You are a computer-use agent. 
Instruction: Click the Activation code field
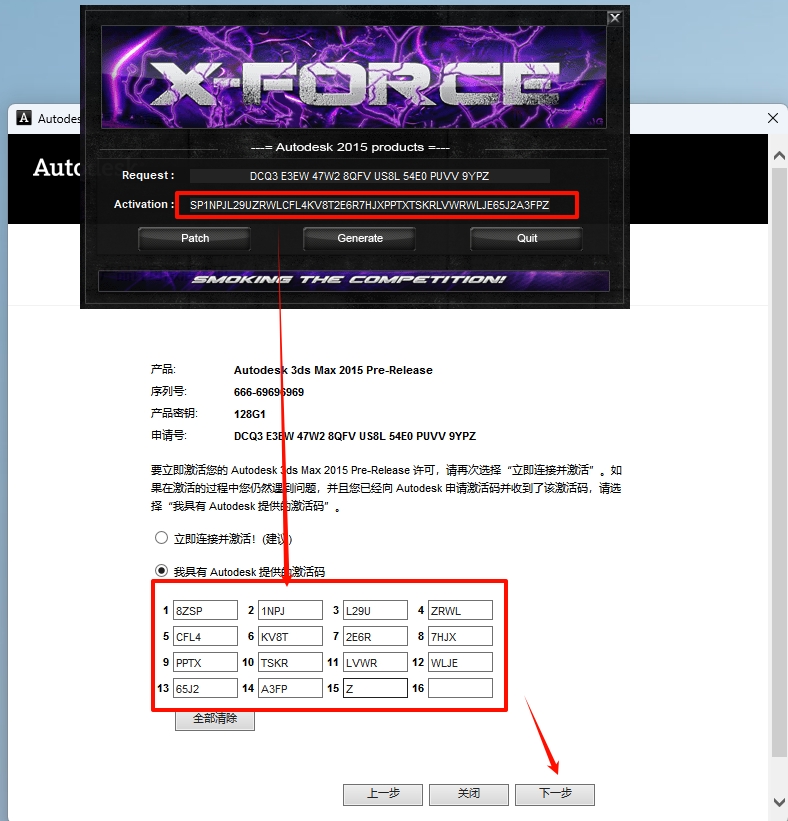pos(377,205)
